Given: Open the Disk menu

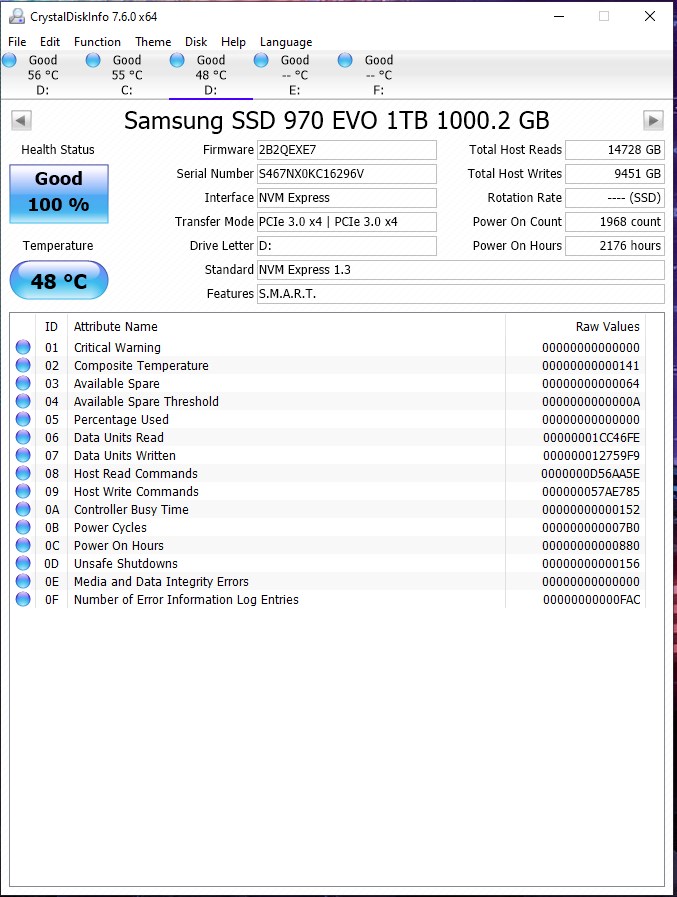Looking at the screenshot, I should click(196, 42).
